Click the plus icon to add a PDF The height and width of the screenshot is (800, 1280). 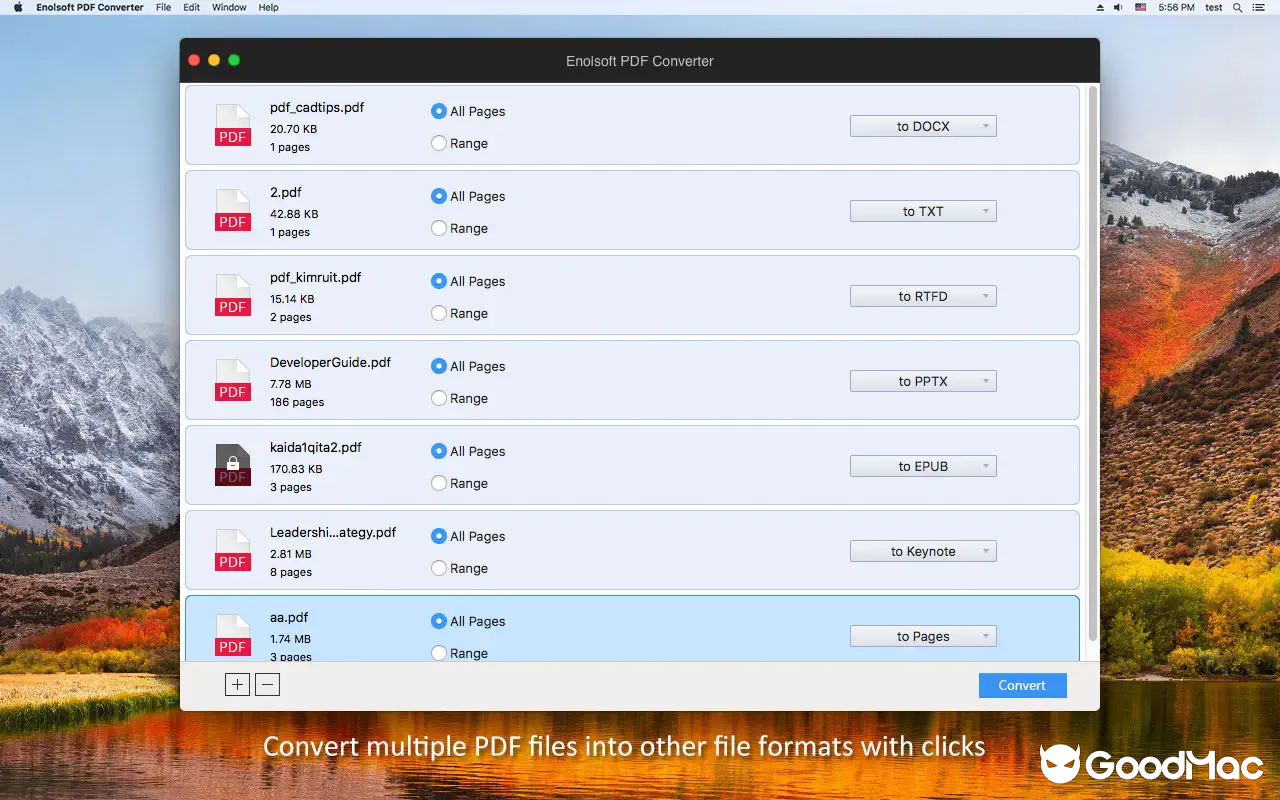[237, 684]
